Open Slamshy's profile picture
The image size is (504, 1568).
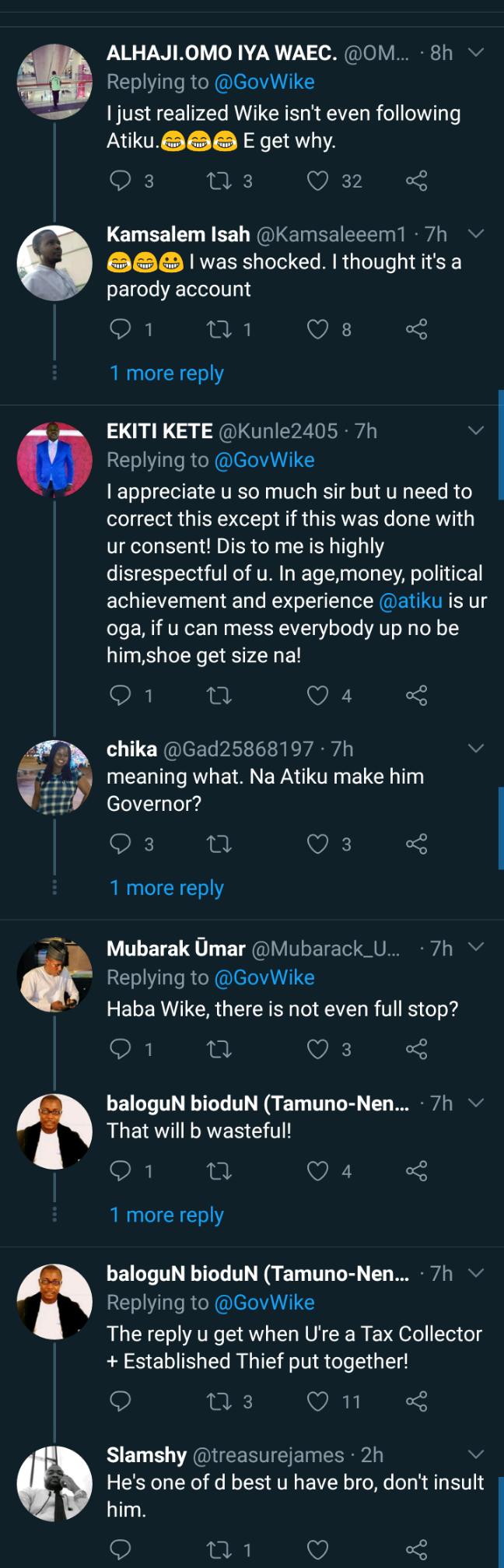[x=54, y=1483]
